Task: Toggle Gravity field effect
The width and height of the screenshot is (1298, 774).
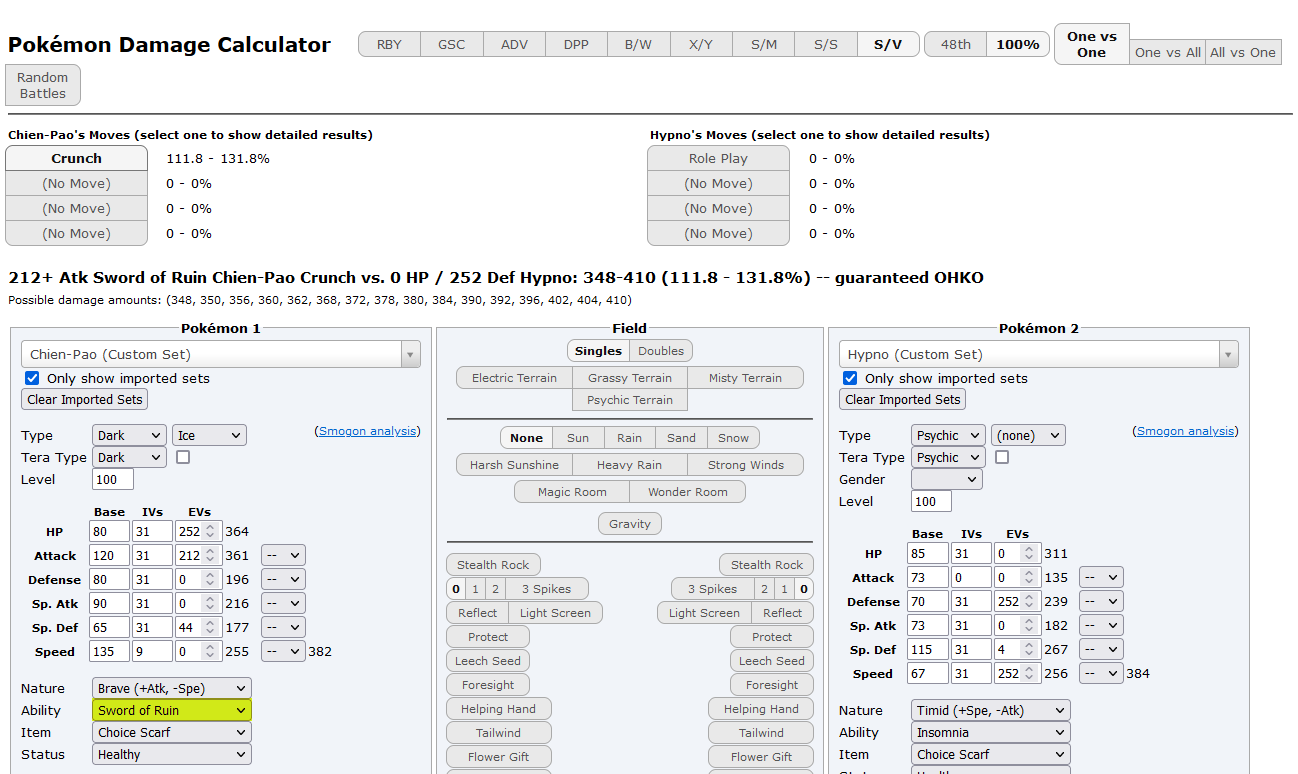Action: pos(630,524)
